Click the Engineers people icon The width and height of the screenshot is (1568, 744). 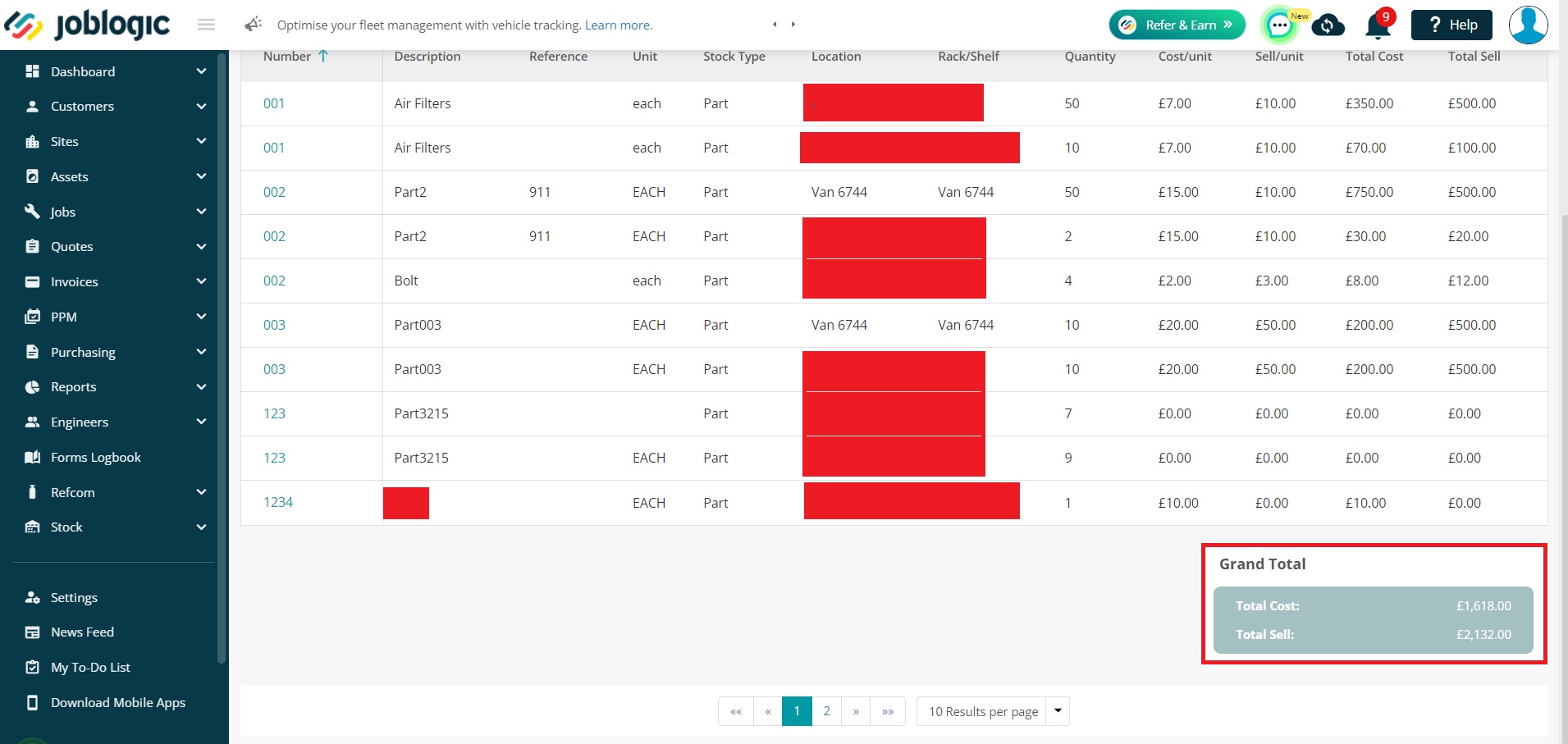tap(32, 422)
